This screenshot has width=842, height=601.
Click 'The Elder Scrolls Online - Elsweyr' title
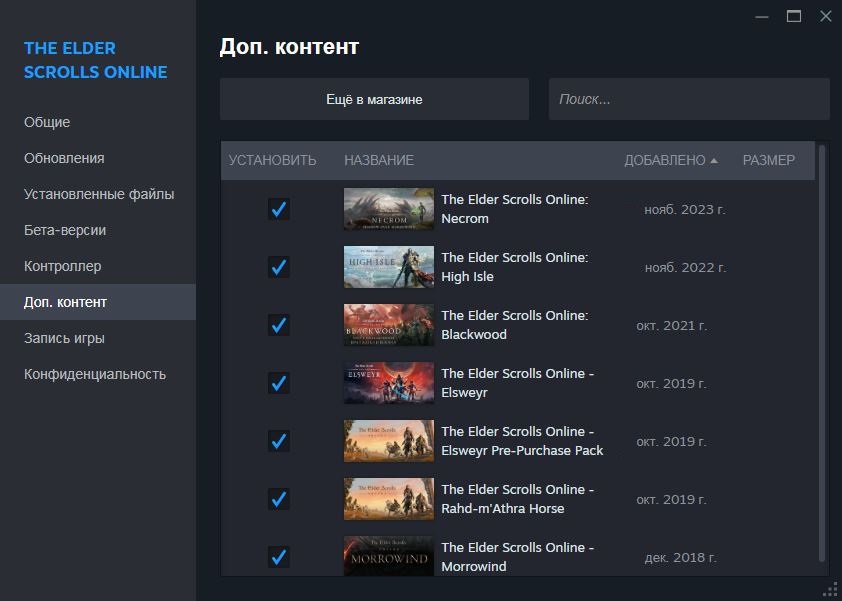point(518,383)
